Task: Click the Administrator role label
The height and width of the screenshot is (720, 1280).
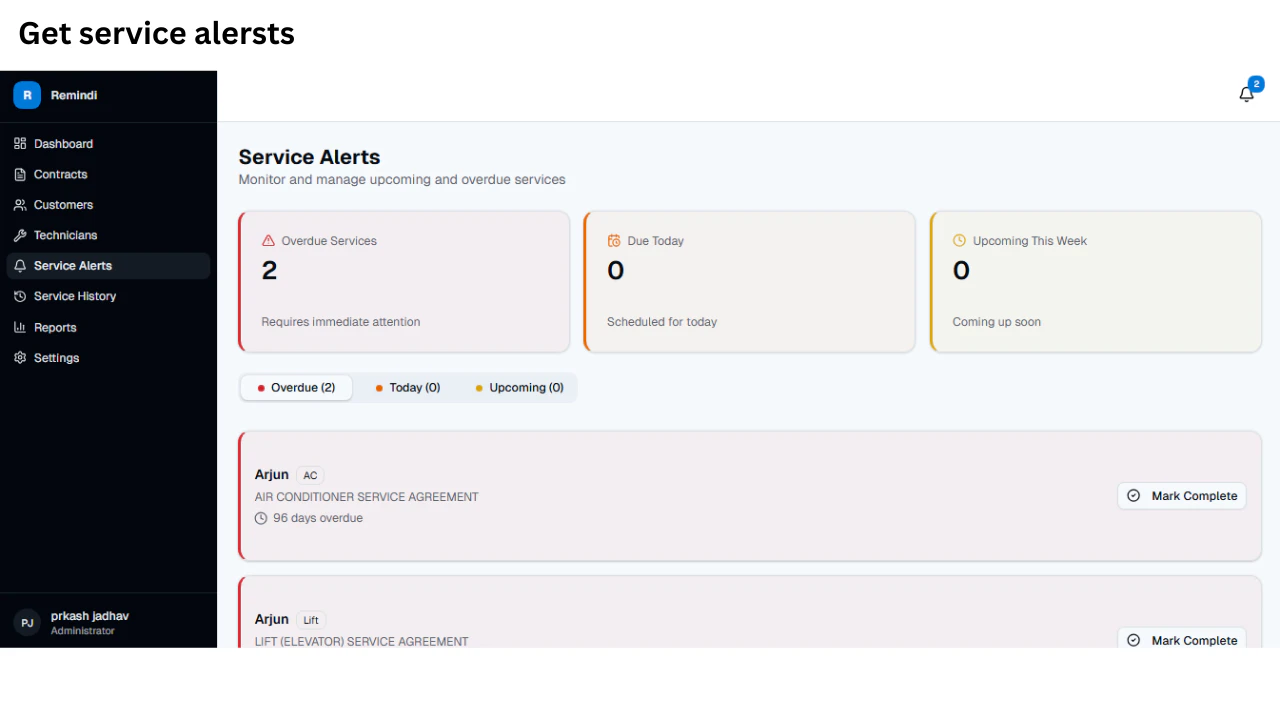Action: [x=83, y=631]
